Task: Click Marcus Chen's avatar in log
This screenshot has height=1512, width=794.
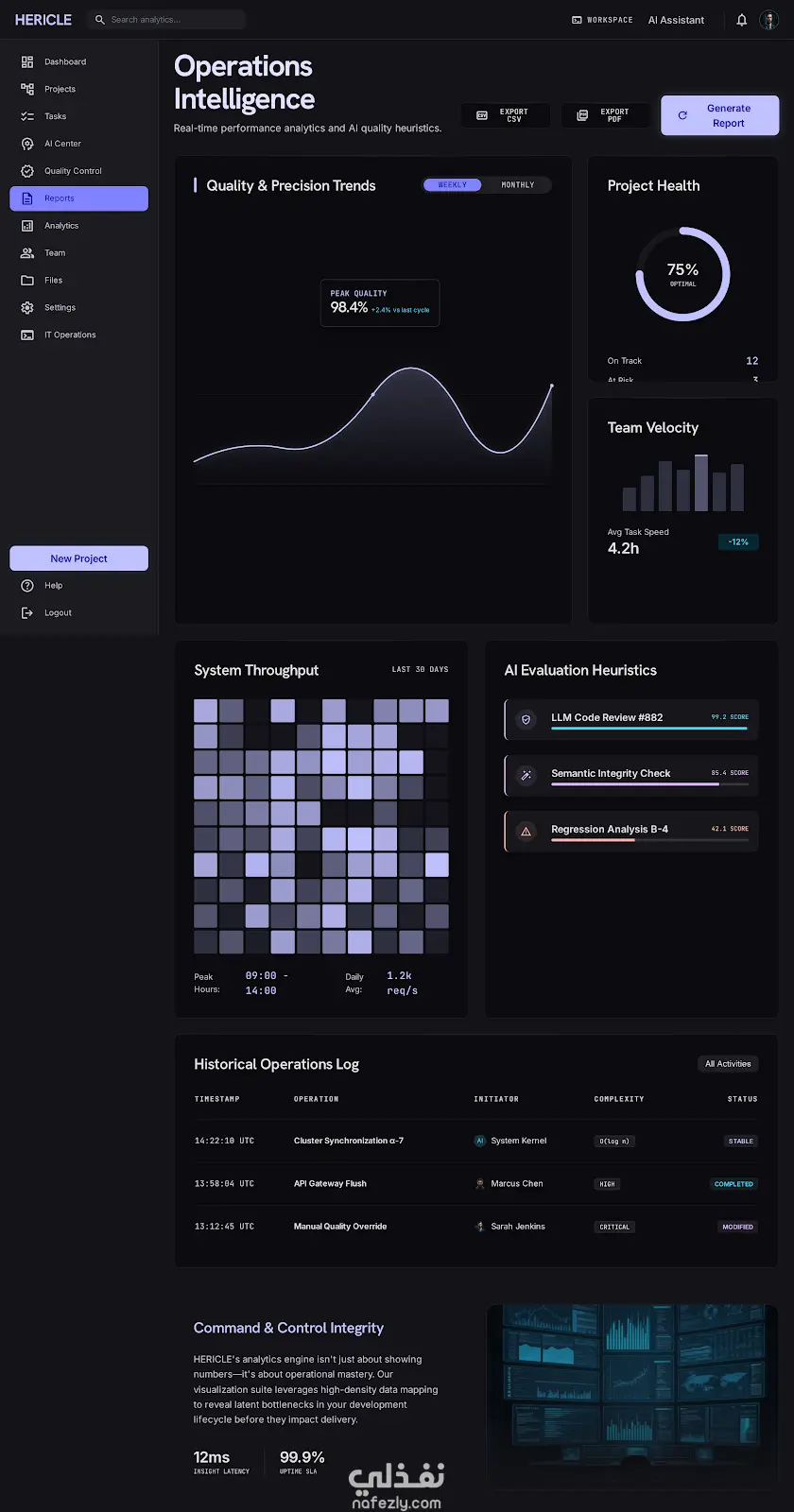Action: [480, 1183]
